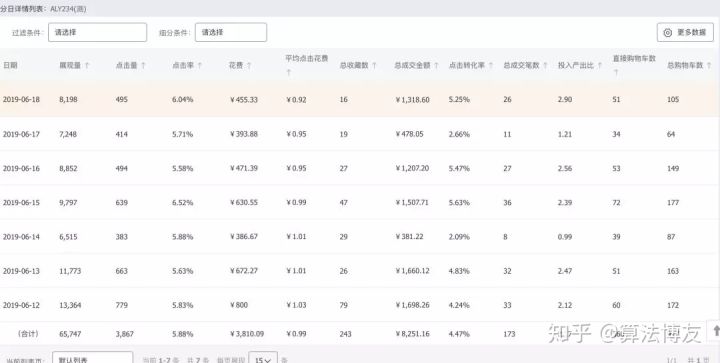Select the 2019-06-13 date cell
The width and height of the screenshot is (720, 363).
tap(21, 271)
